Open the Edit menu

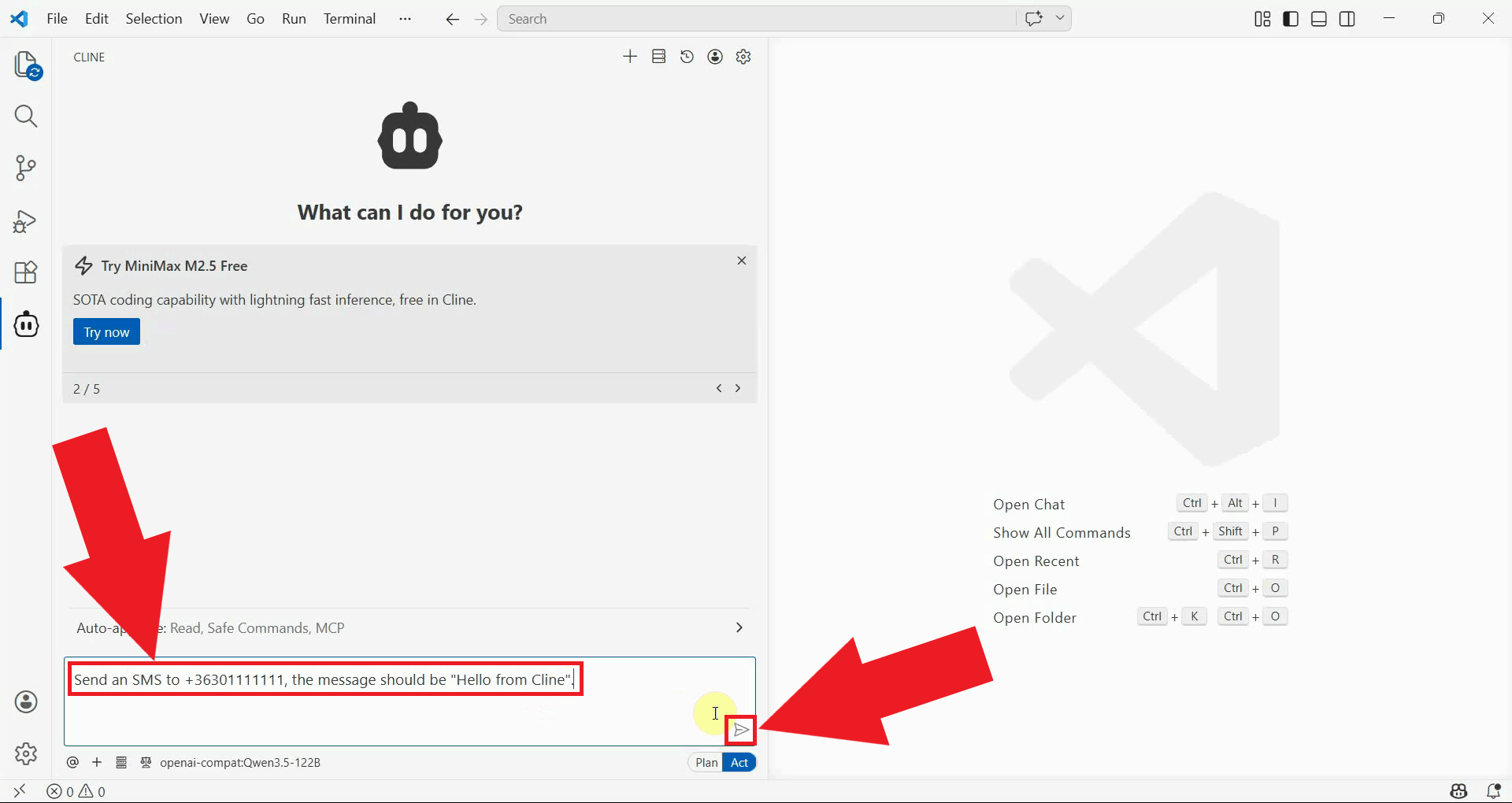(x=97, y=19)
